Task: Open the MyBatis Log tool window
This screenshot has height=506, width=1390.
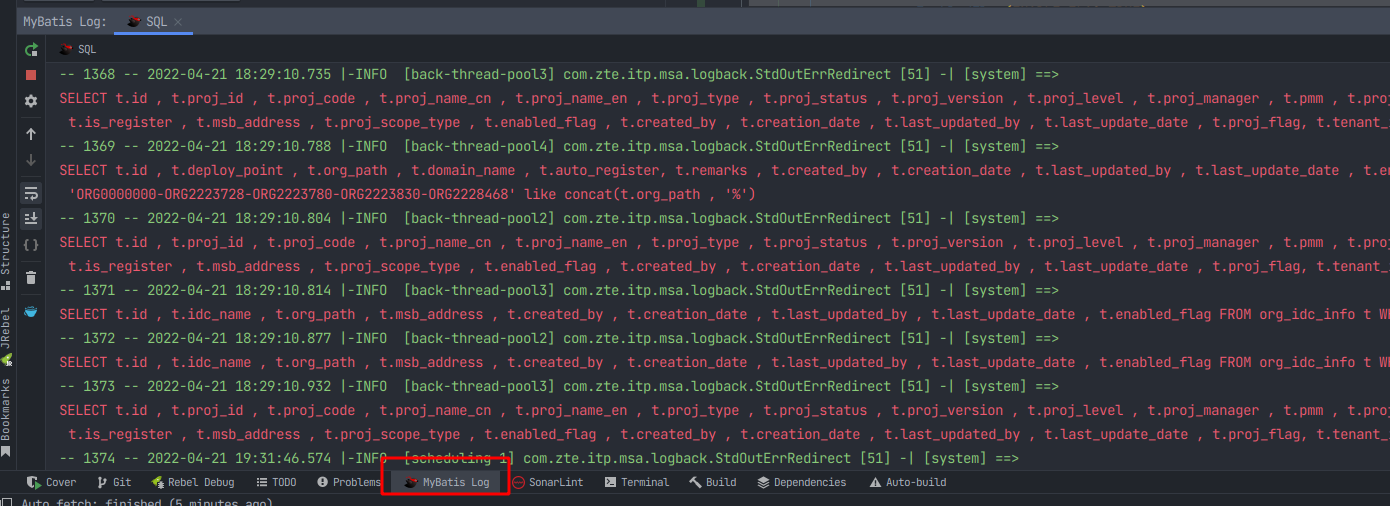Action: [447, 482]
